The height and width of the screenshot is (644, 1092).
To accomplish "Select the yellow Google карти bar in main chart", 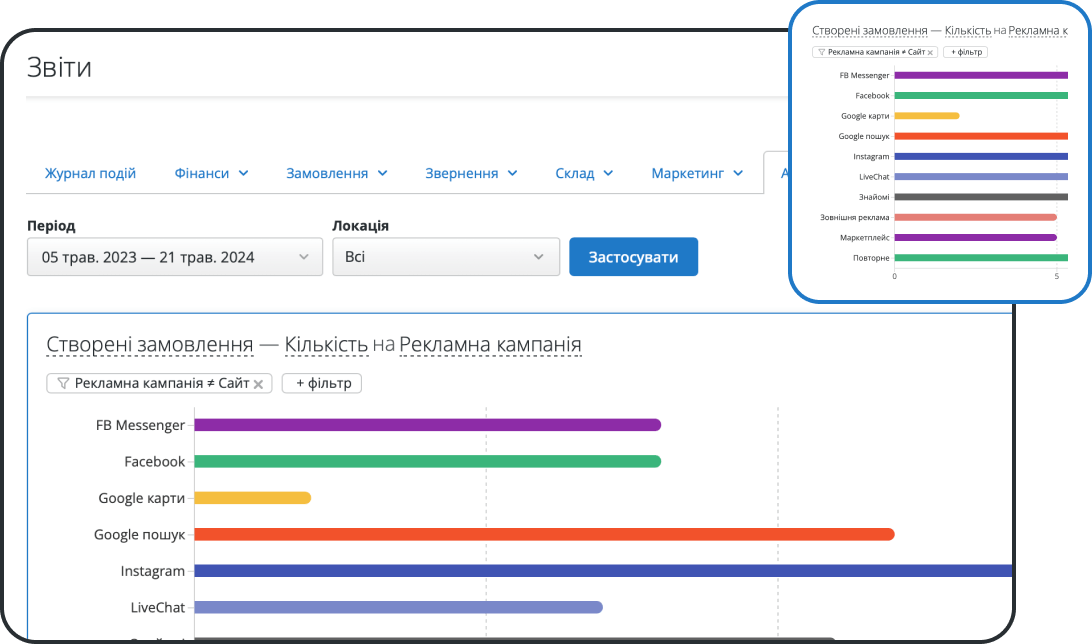I will 252,498.
